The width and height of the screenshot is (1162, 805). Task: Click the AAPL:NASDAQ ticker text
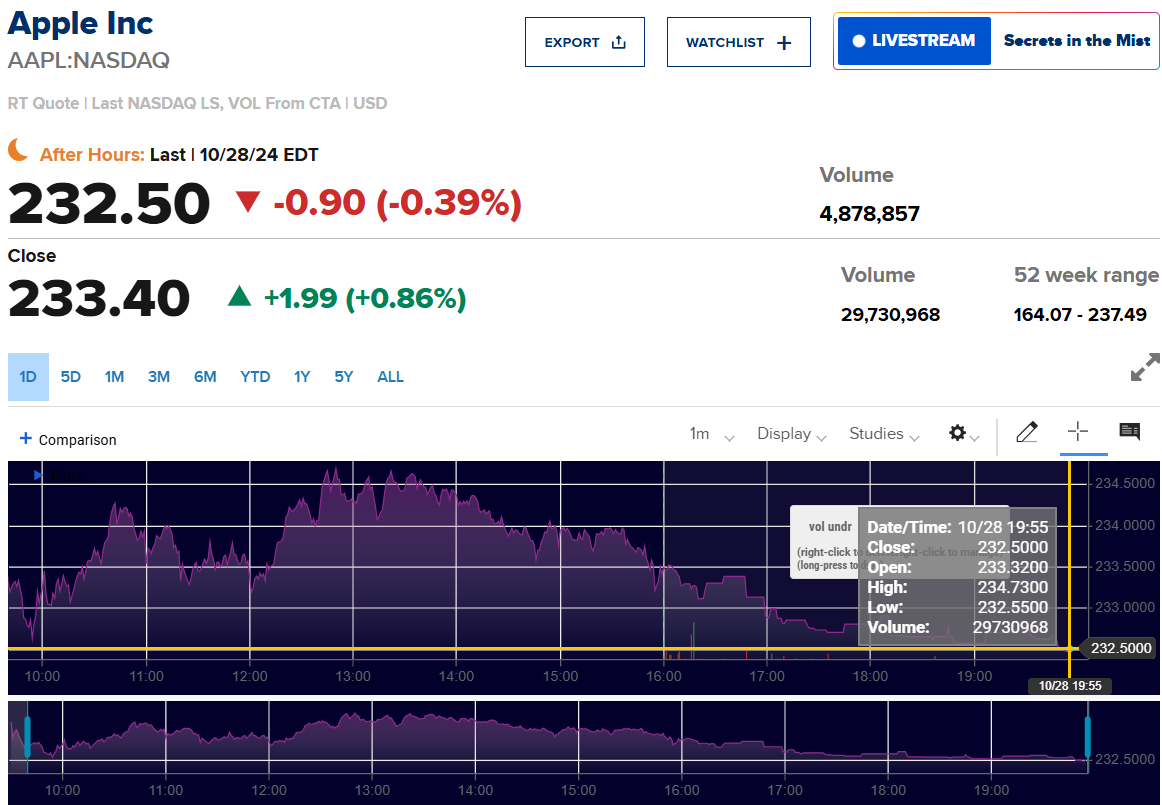click(x=89, y=60)
